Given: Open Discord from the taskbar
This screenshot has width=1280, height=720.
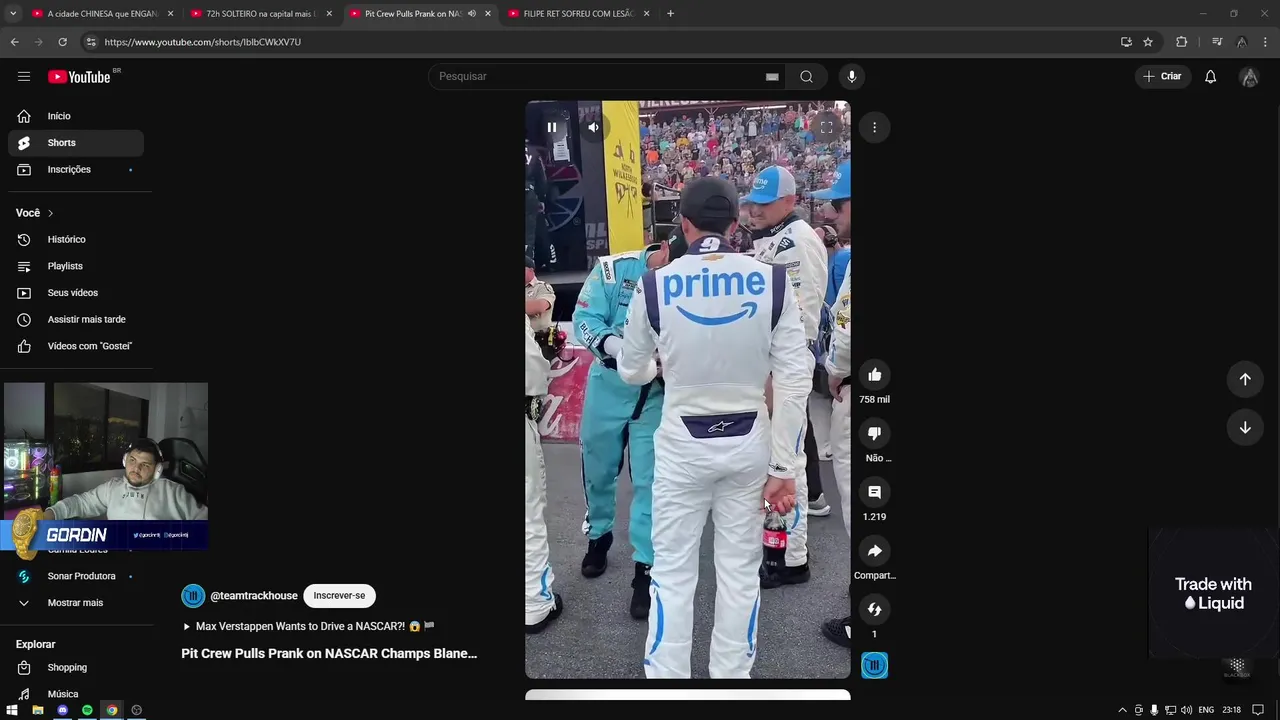Looking at the screenshot, I should pos(62,710).
